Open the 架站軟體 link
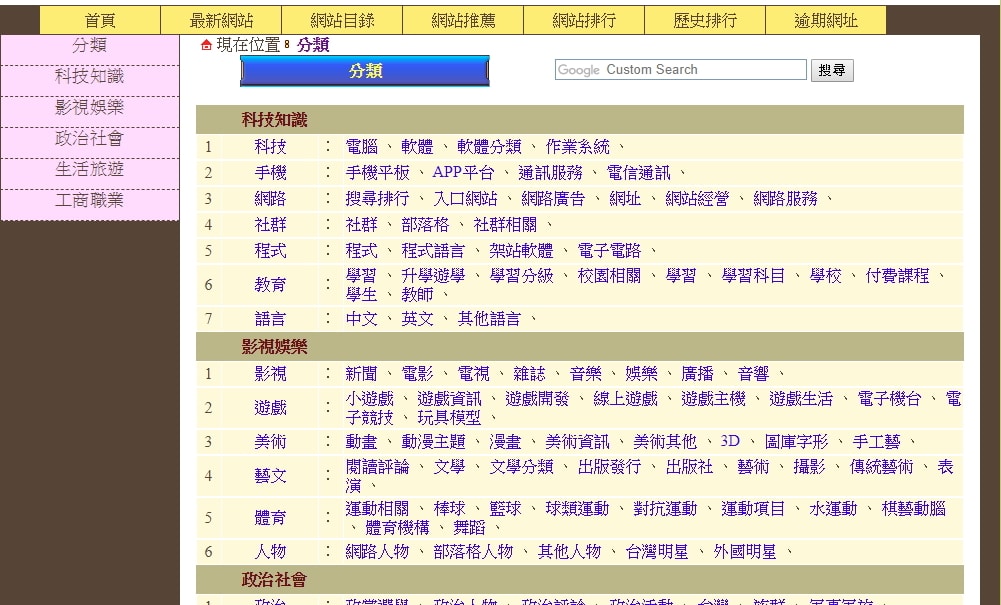1001x605 pixels. tap(521, 251)
